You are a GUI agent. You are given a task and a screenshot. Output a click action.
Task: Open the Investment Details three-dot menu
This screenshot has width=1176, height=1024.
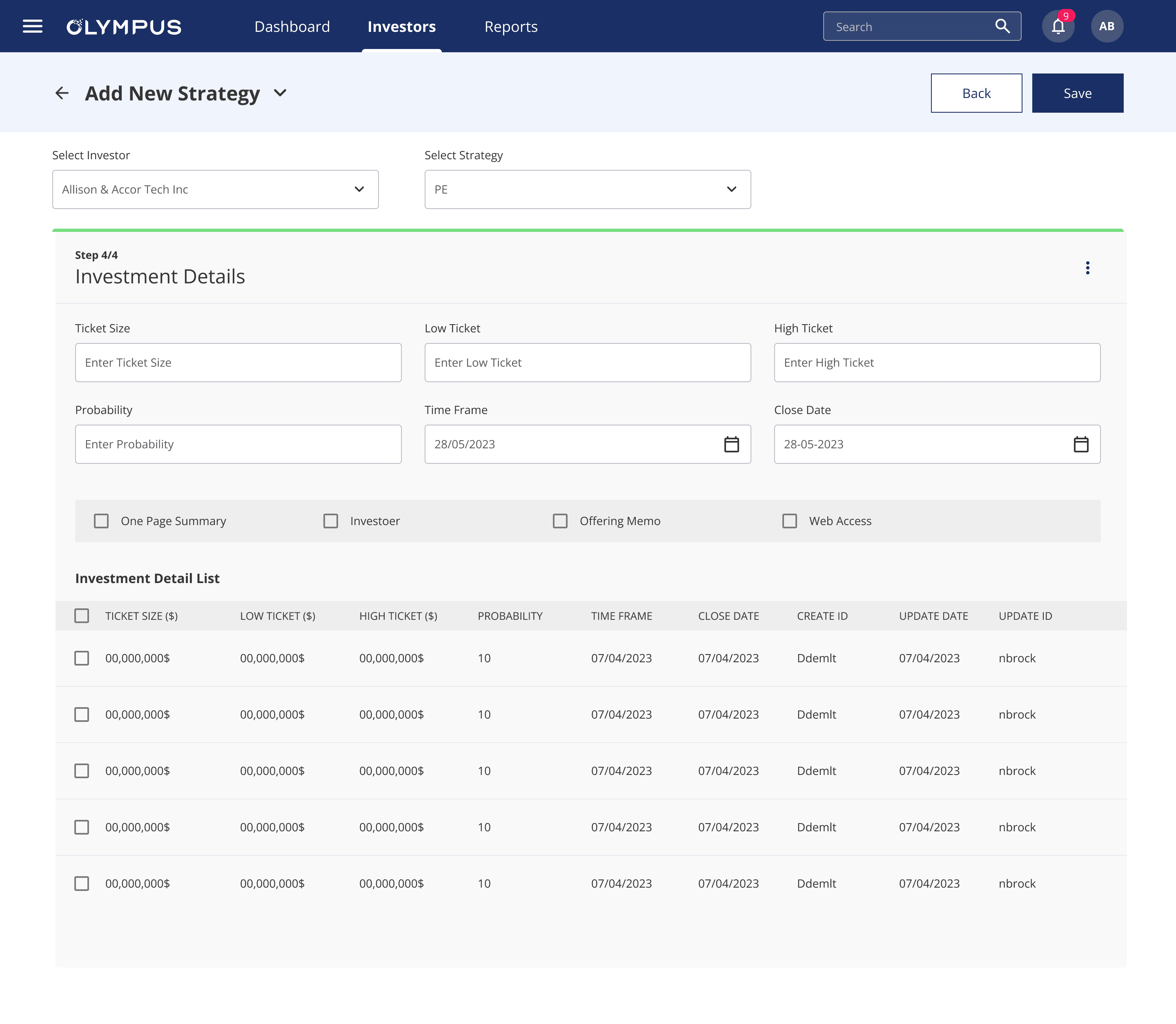coord(1087,268)
